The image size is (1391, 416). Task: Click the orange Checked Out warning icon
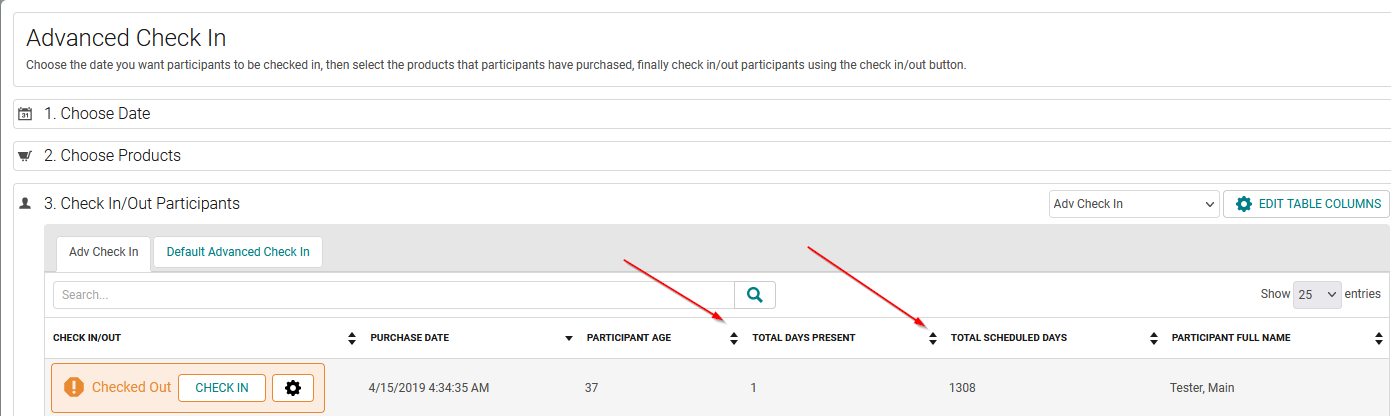coord(74,387)
